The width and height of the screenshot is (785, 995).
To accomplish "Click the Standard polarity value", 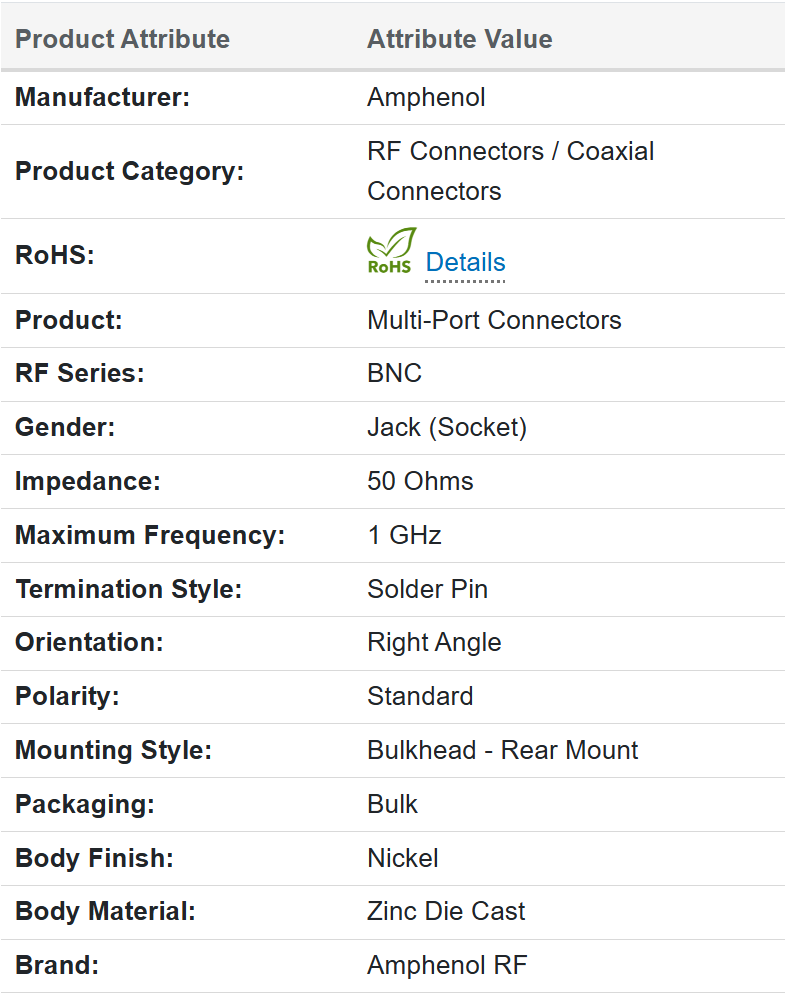I will coord(420,697).
